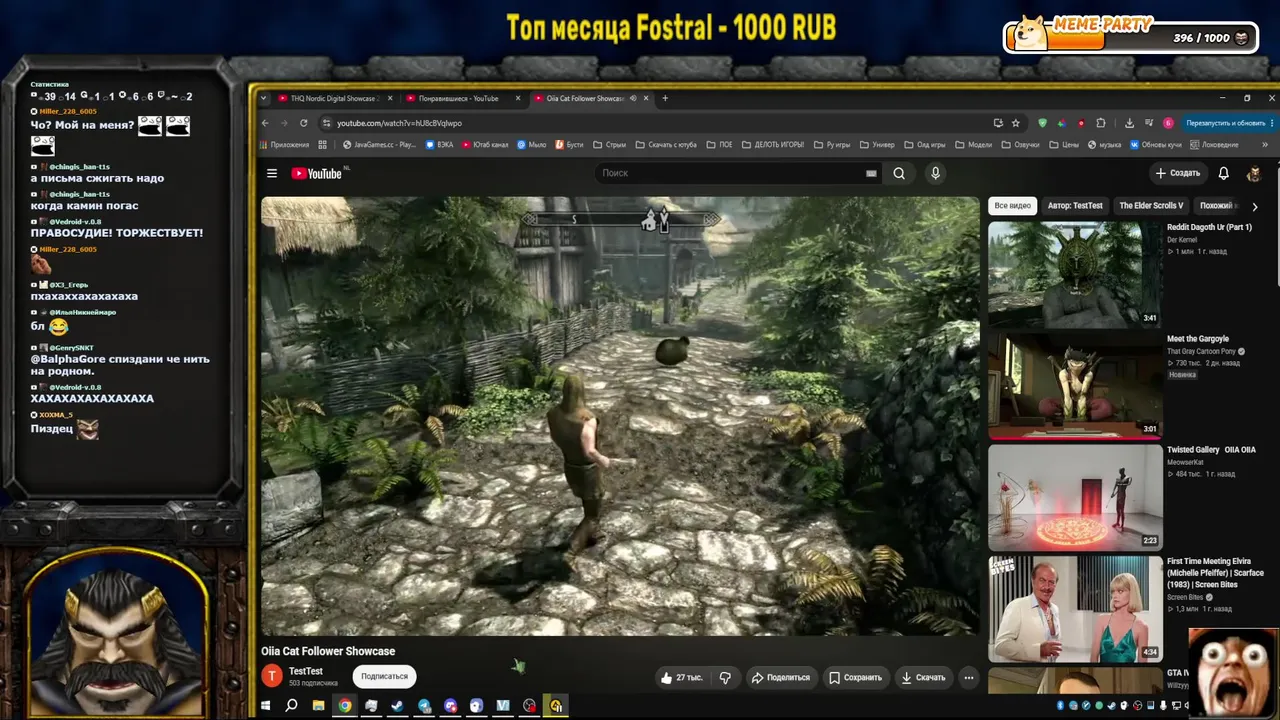
Task: Open the Meet the Gargoyle video thumbnail
Action: 1075,385
